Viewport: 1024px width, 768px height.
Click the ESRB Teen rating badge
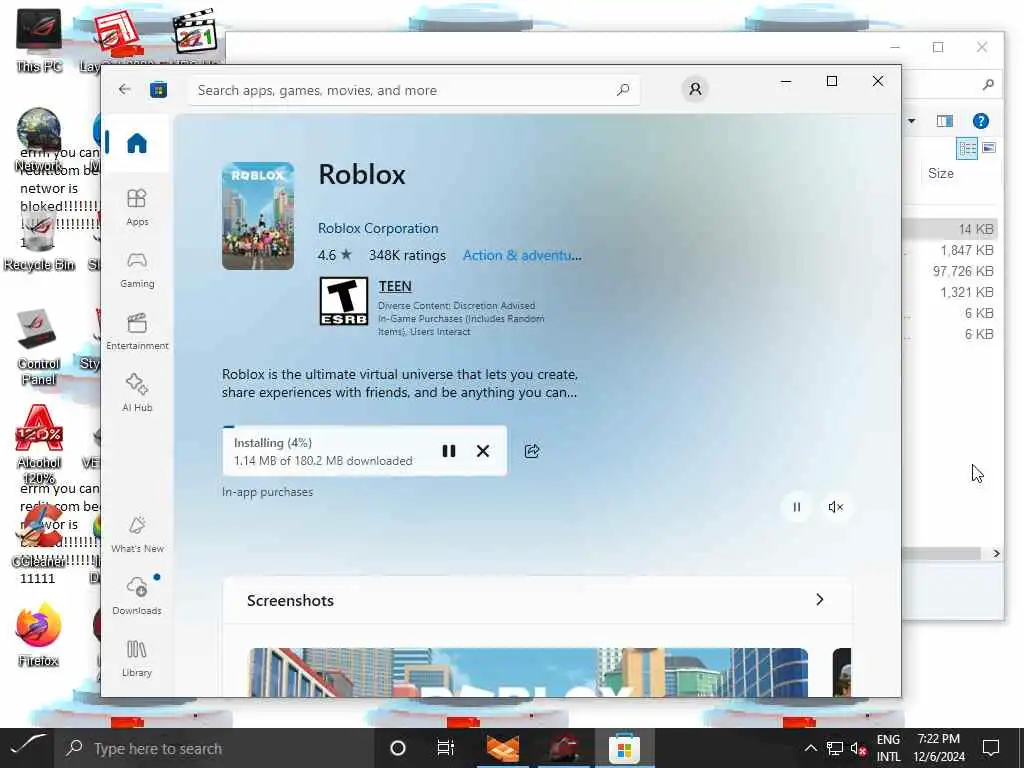pos(344,301)
